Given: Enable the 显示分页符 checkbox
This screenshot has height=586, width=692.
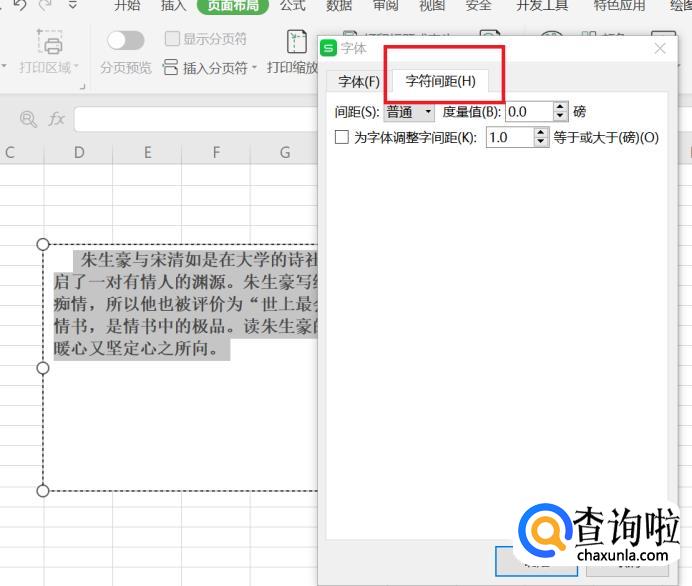Looking at the screenshot, I should tap(172, 39).
